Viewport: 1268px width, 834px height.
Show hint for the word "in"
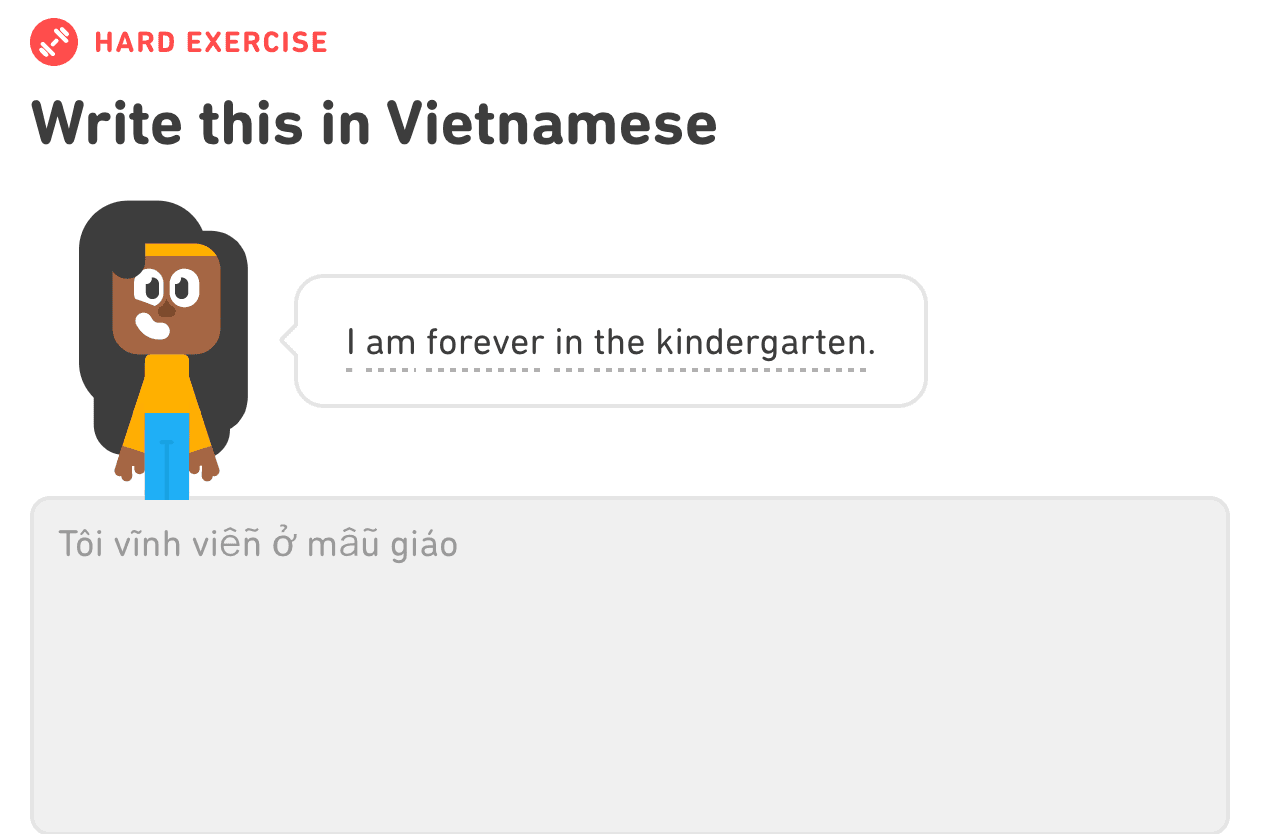[568, 343]
